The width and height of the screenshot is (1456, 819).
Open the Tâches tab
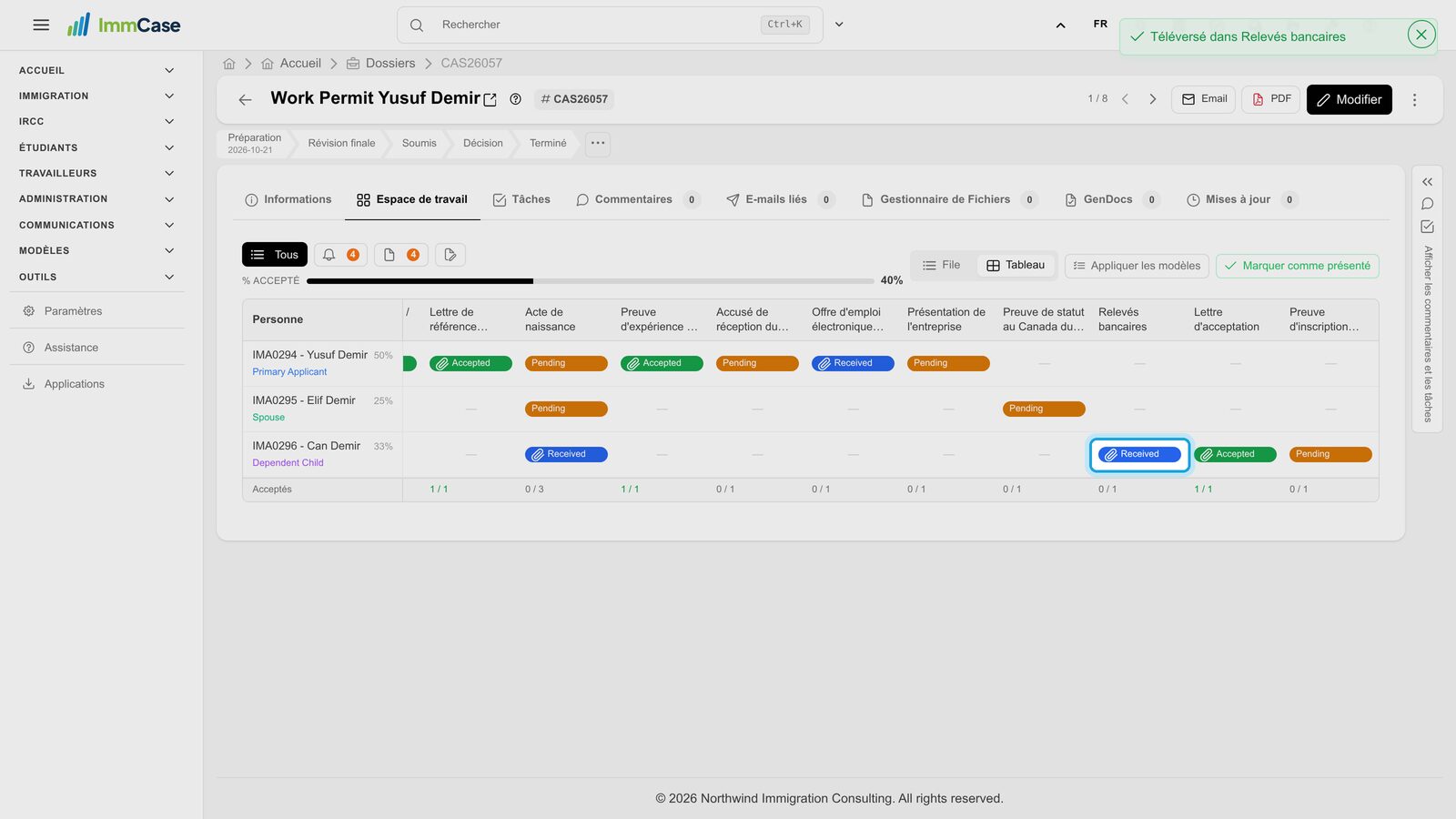coord(521,199)
